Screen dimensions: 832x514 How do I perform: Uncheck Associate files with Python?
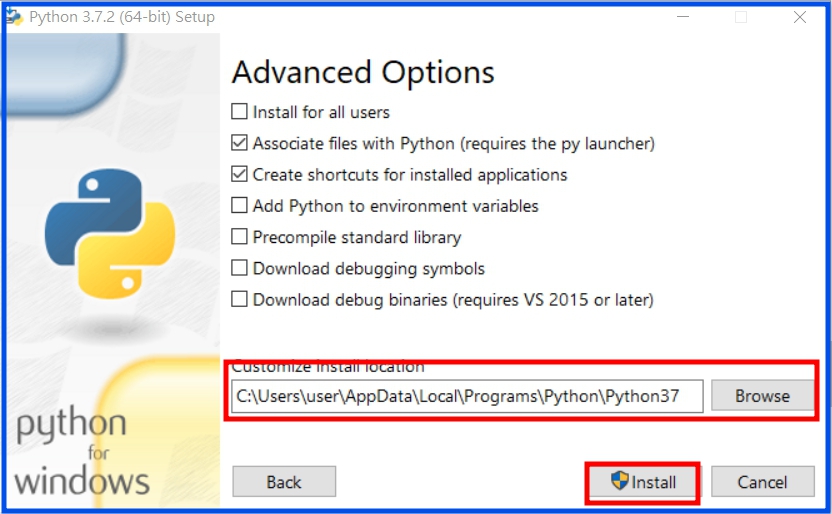[x=239, y=143]
